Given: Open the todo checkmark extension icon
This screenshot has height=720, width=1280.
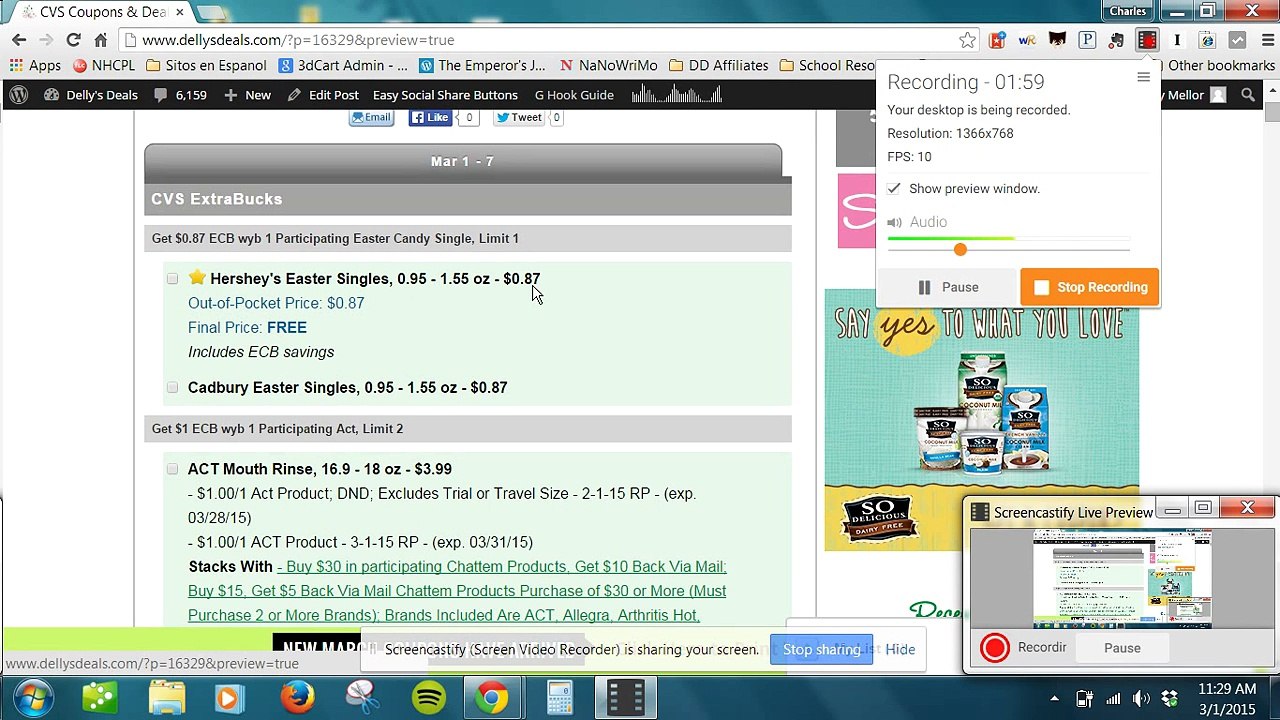Looking at the screenshot, I should [x=1237, y=40].
